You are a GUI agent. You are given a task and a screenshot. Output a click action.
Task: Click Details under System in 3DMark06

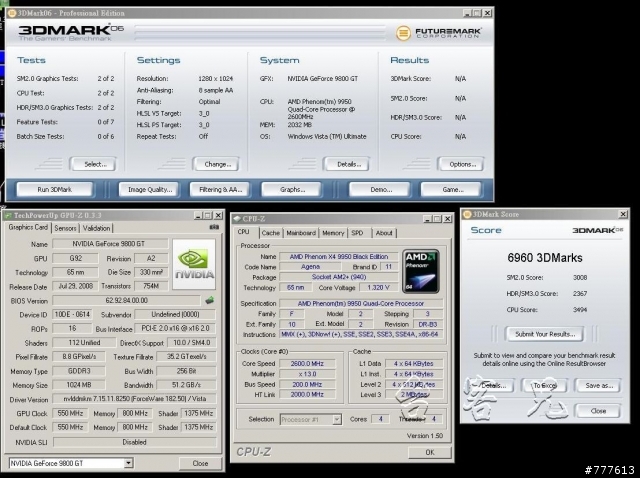pyautogui.click(x=348, y=164)
